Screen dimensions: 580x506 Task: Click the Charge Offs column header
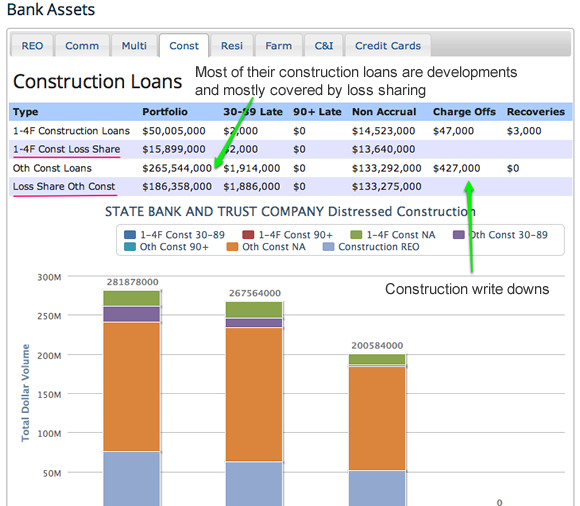tap(464, 112)
